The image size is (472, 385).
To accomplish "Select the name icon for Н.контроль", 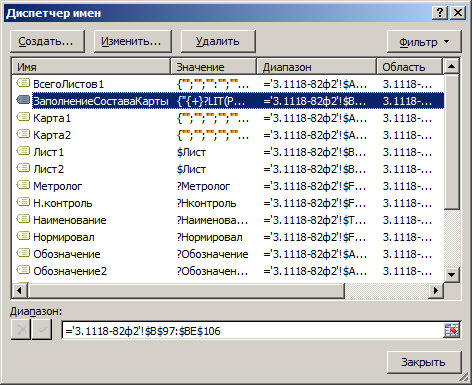I will pos(23,202).
